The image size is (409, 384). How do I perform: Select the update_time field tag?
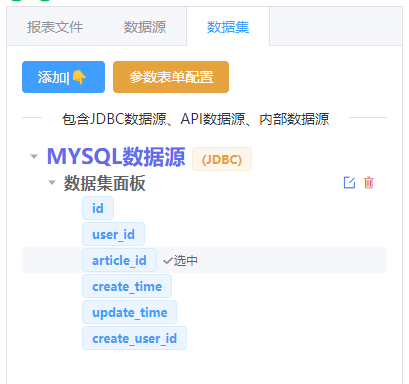point(130,312)
